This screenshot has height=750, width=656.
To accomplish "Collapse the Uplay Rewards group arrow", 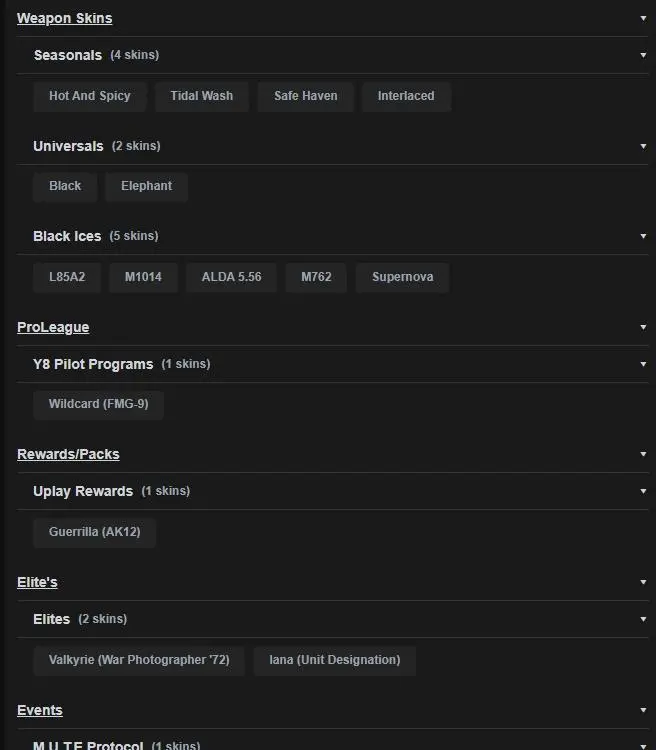I will point(643,491).
